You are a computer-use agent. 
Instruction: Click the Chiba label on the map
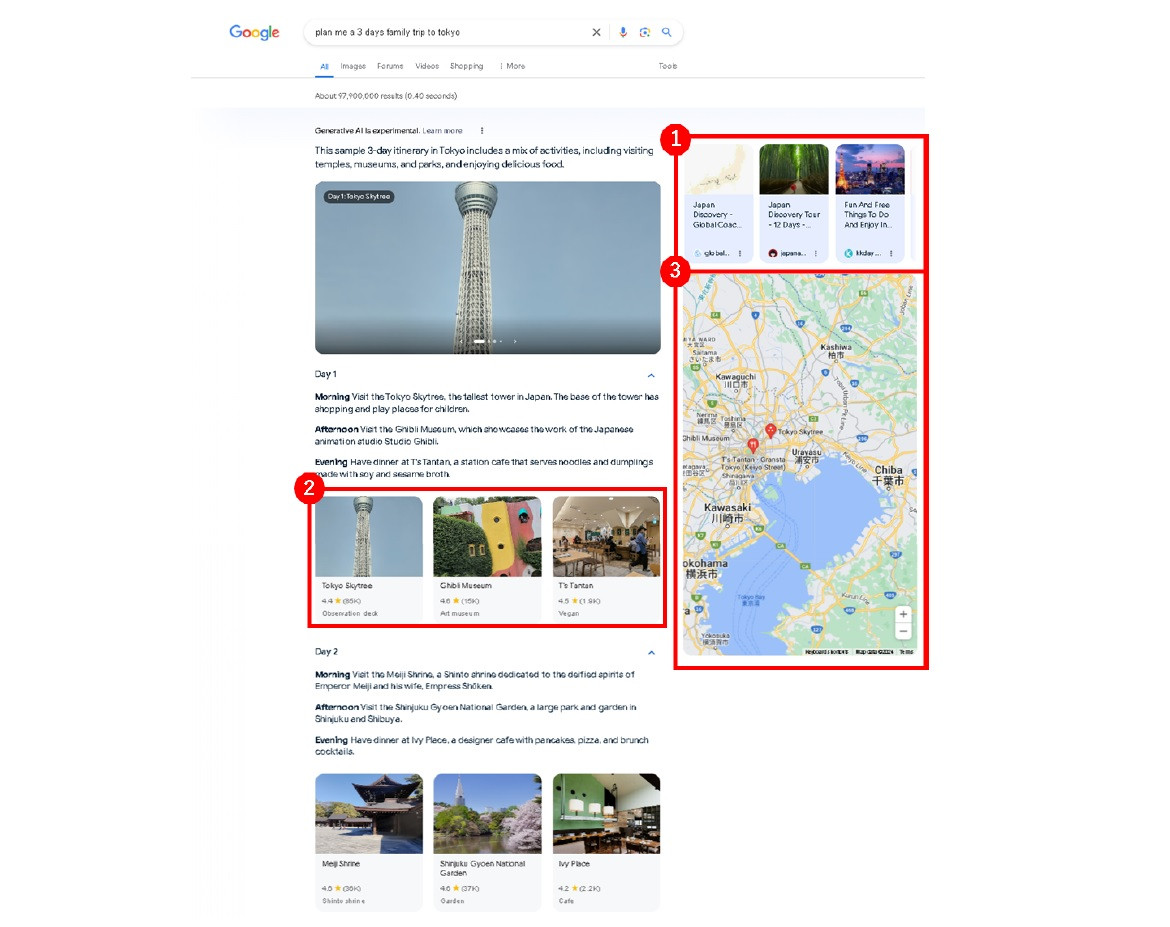coord(888,475)
